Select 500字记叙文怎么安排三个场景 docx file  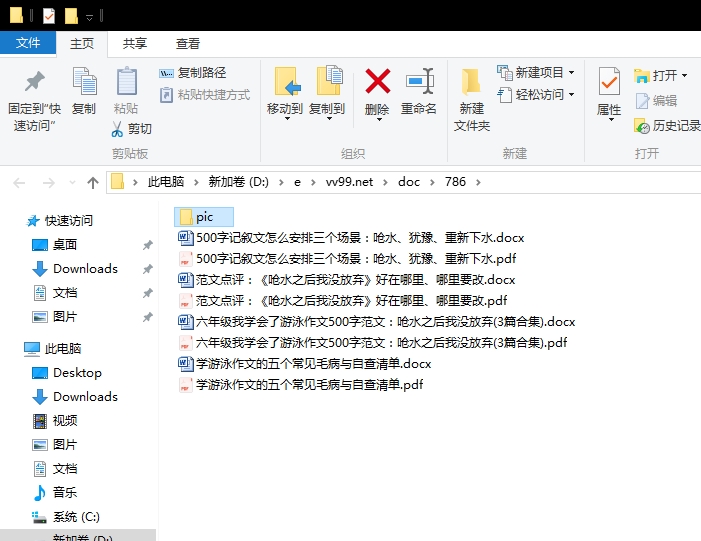tap(351, 237)
